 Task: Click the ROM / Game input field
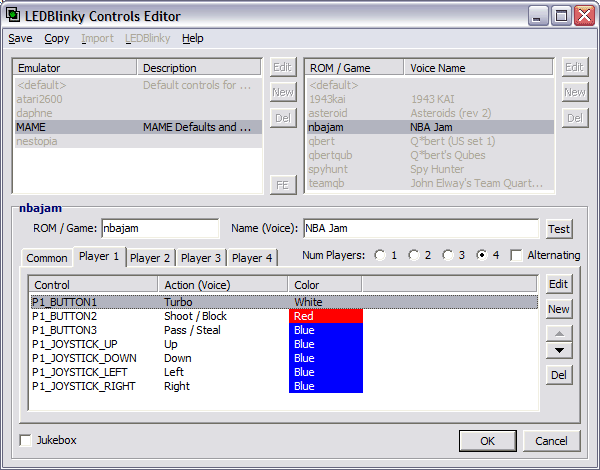pyautogui.click(x=160, y=228)
